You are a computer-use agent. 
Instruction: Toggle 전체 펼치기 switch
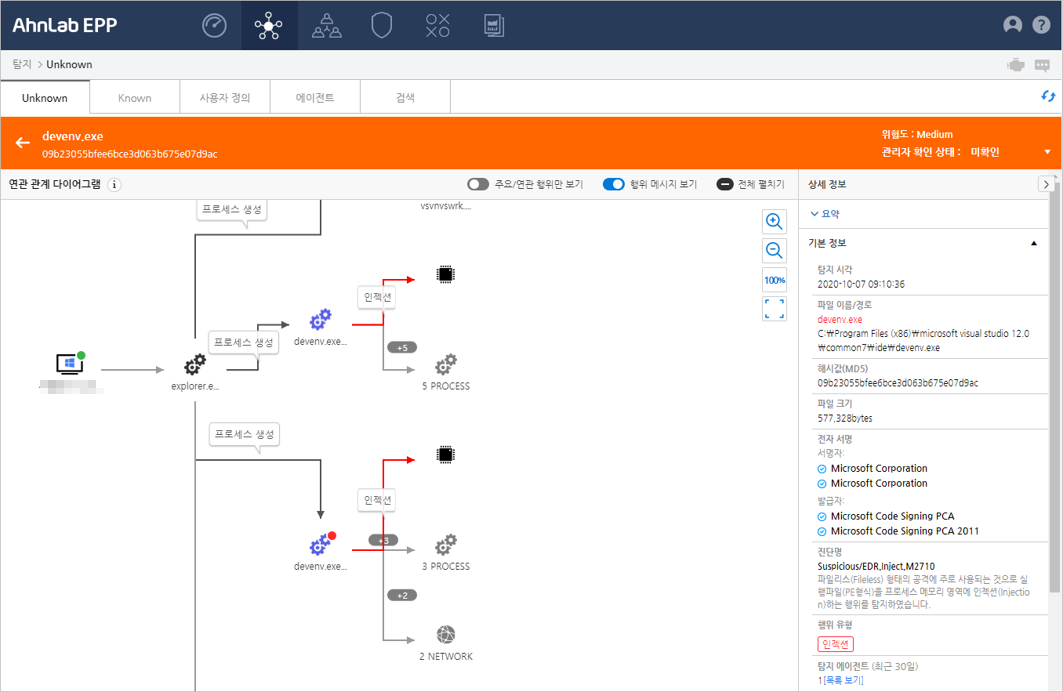726,184
